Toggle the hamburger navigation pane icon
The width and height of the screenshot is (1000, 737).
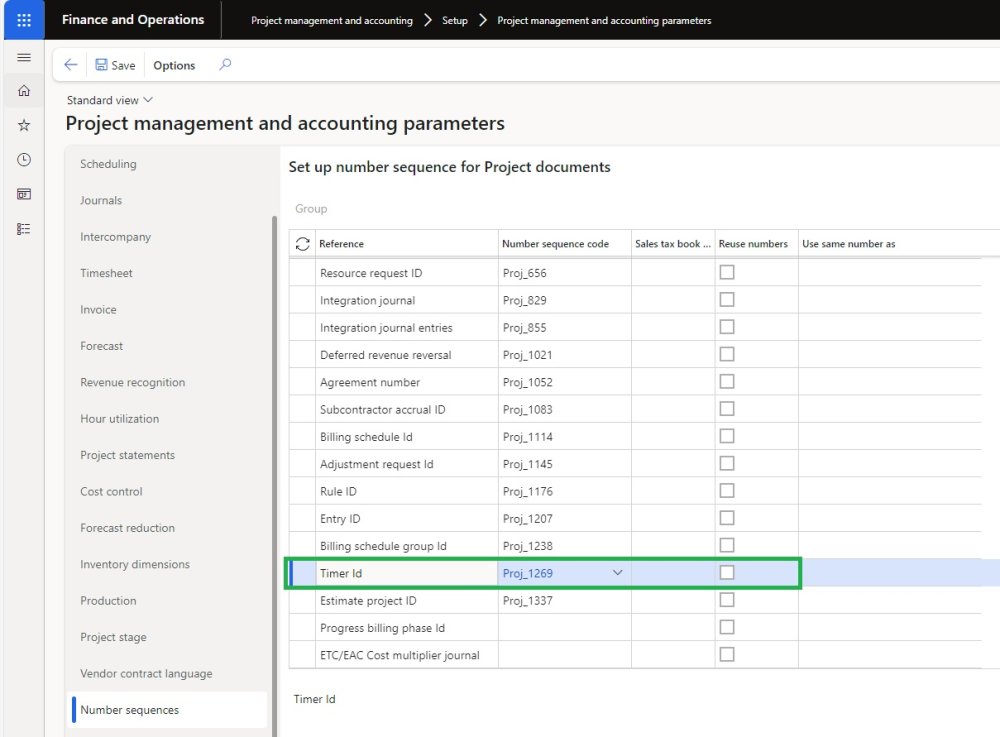click(24, 58)
